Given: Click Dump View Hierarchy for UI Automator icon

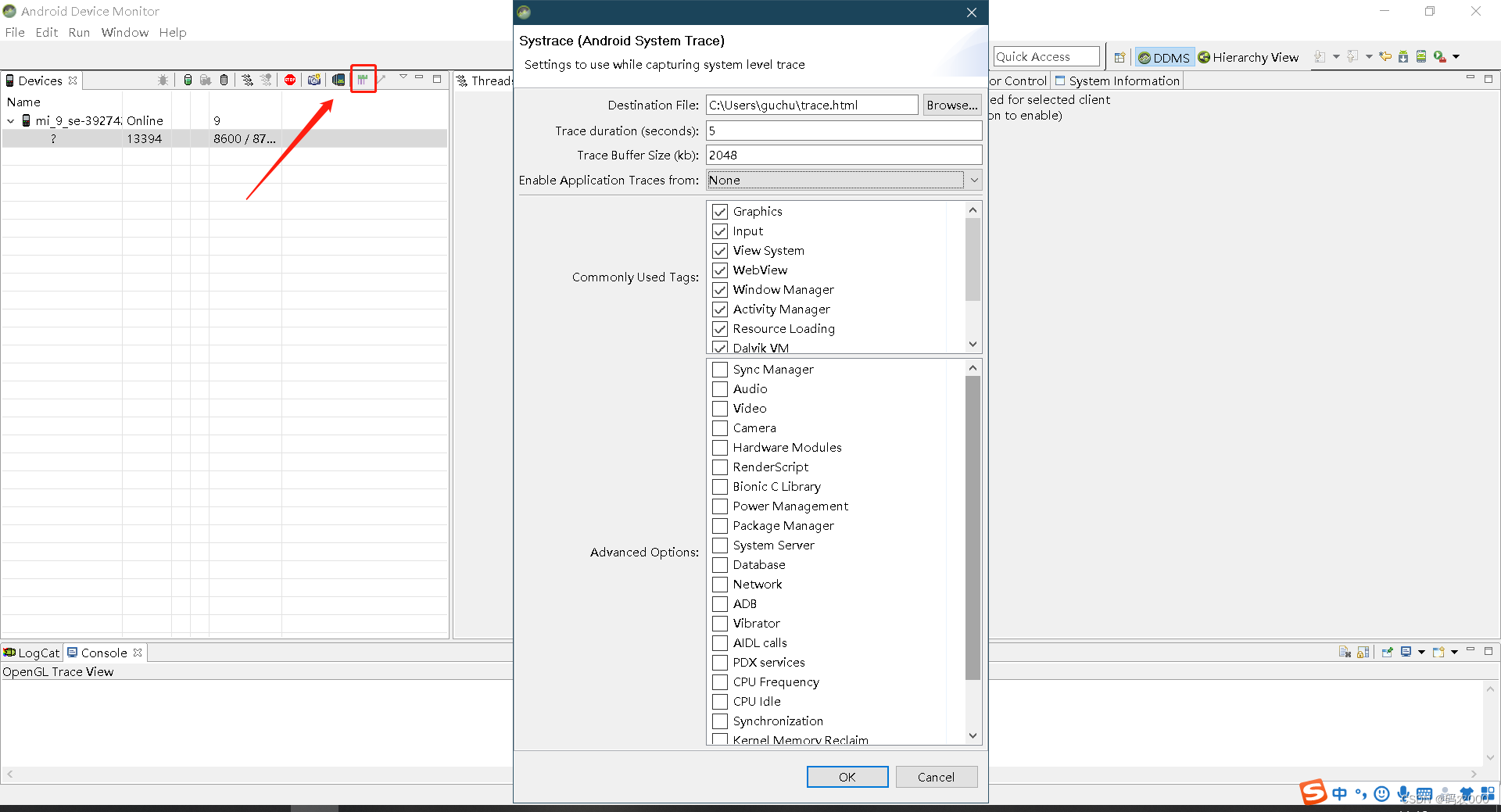Looking at the screenshot, I should click(x=339, y=80).
